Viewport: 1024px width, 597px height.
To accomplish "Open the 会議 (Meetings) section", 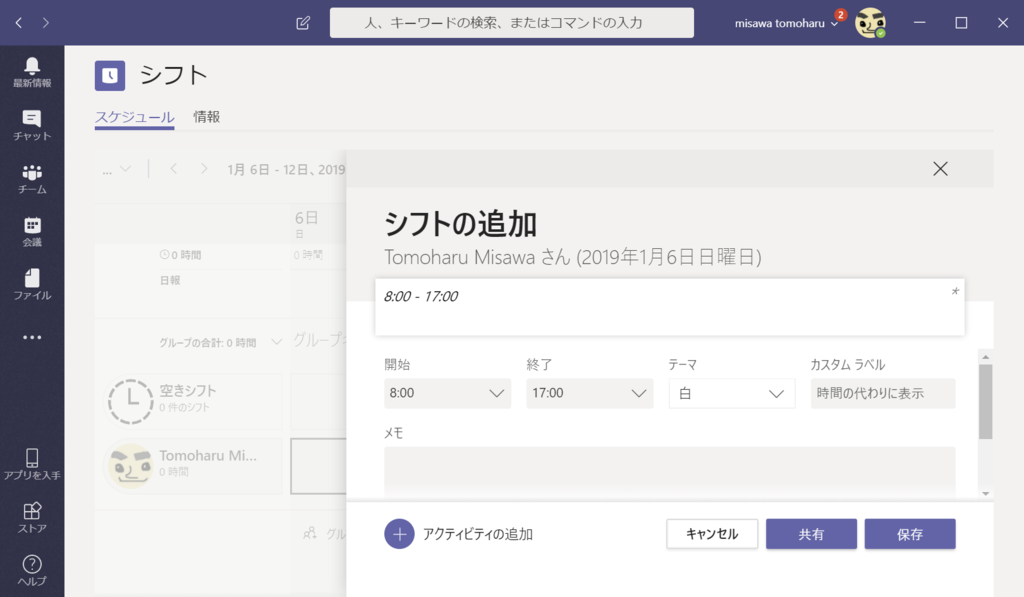I will [x=31, y=232].
